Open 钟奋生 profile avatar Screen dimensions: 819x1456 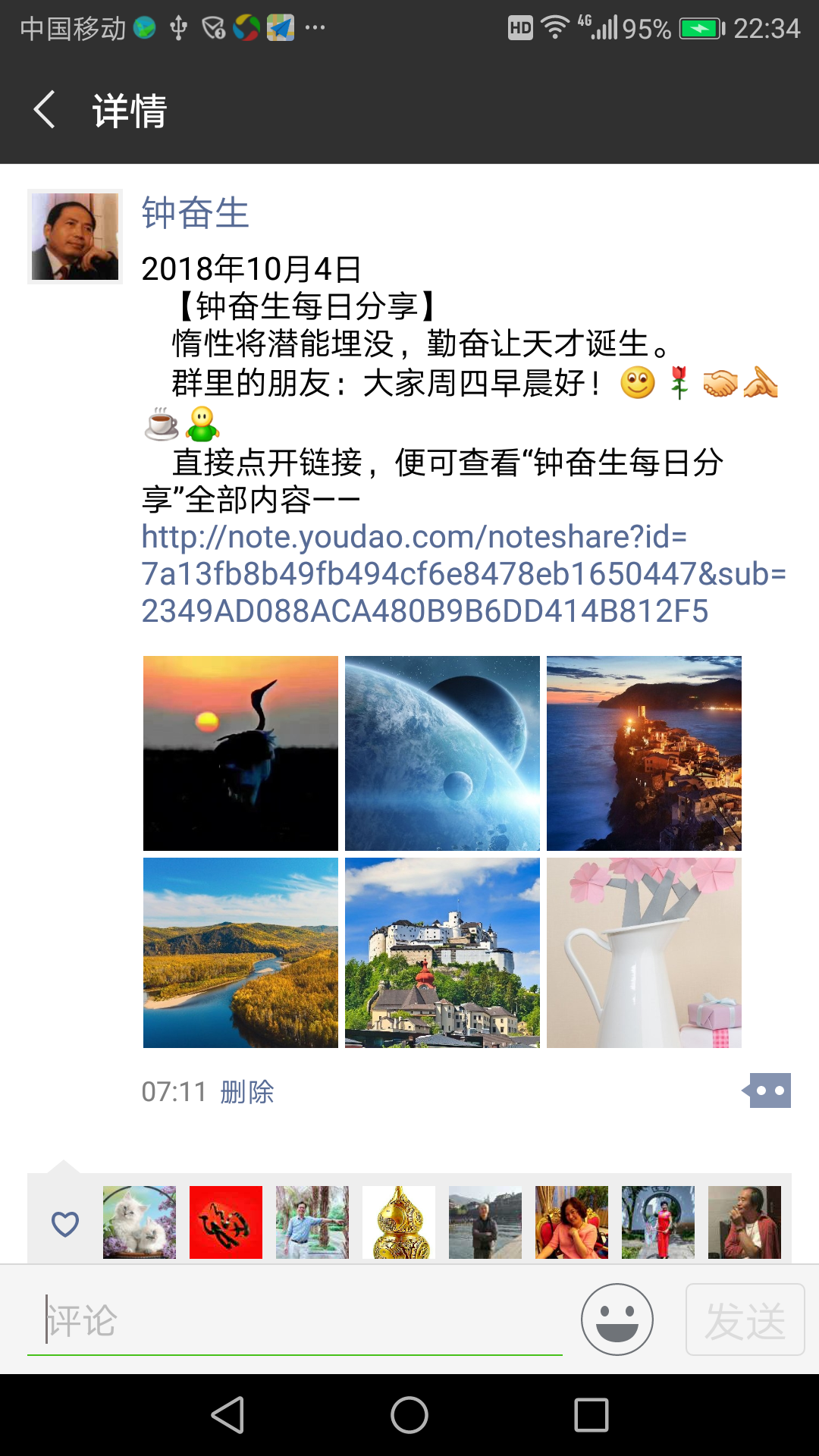pos(75,237)
